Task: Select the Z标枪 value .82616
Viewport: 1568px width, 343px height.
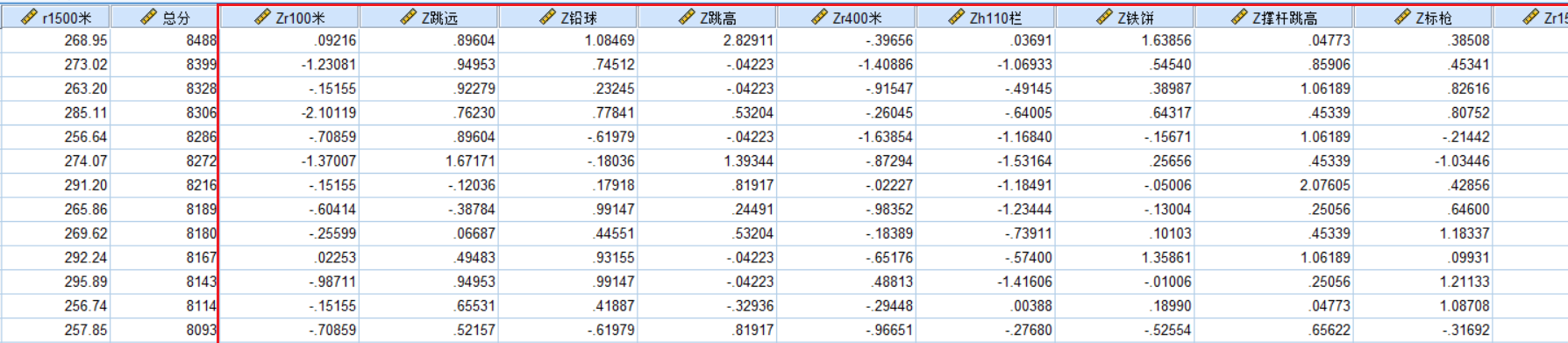Action: (1422, 89)
